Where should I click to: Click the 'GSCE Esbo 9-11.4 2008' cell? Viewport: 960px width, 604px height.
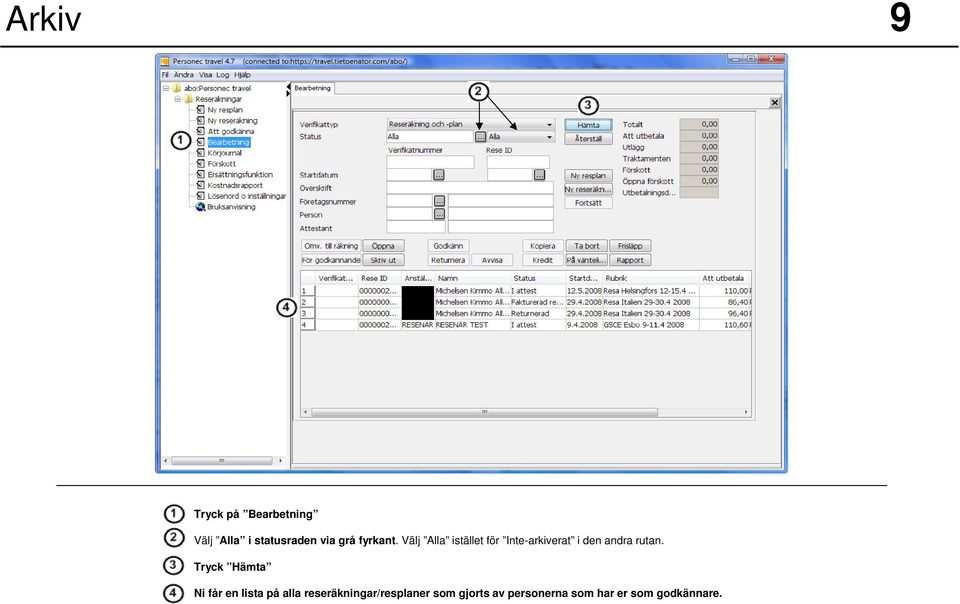coord(650,325)
